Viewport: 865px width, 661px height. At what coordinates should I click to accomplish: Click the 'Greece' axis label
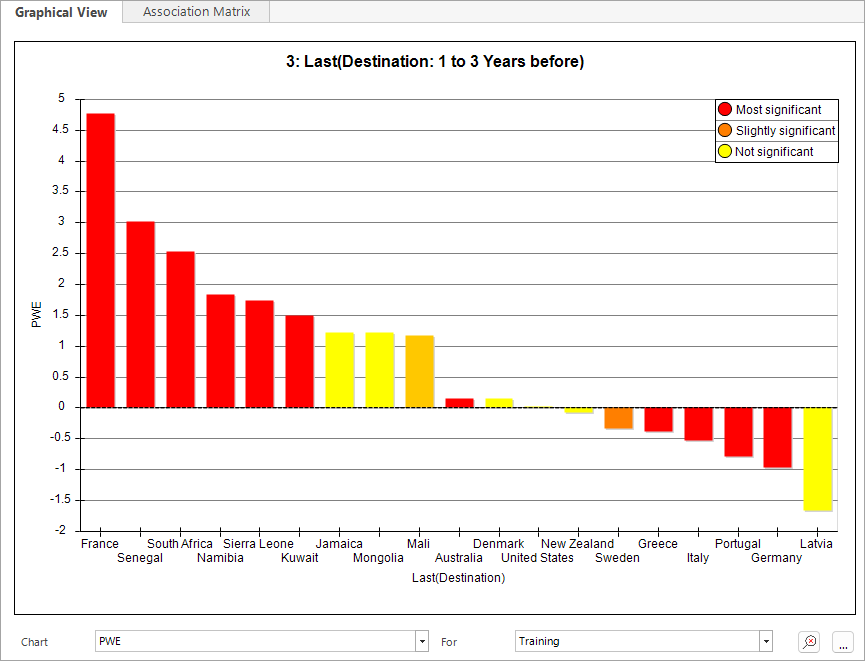coord(658,543)
